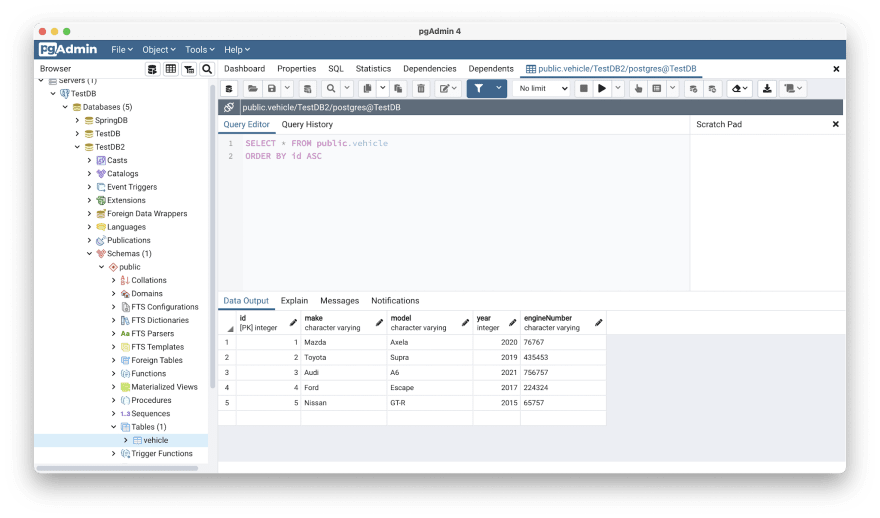
Task: Open the Macros toolbar menu
Action: pyautogui.click(x=793, y=89)
